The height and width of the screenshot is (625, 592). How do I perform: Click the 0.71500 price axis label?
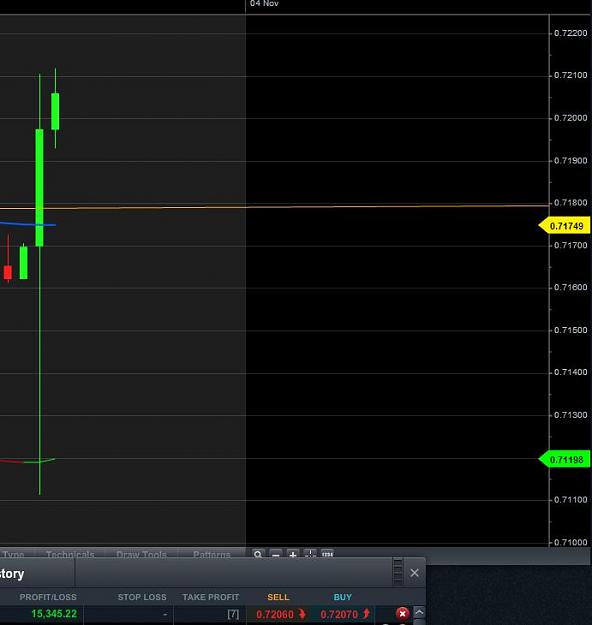tap(570, 330)
